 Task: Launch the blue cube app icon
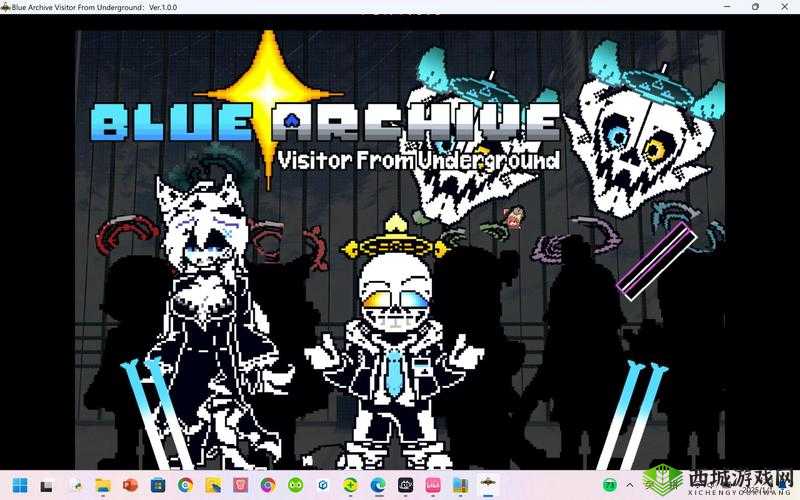(323, 485)
